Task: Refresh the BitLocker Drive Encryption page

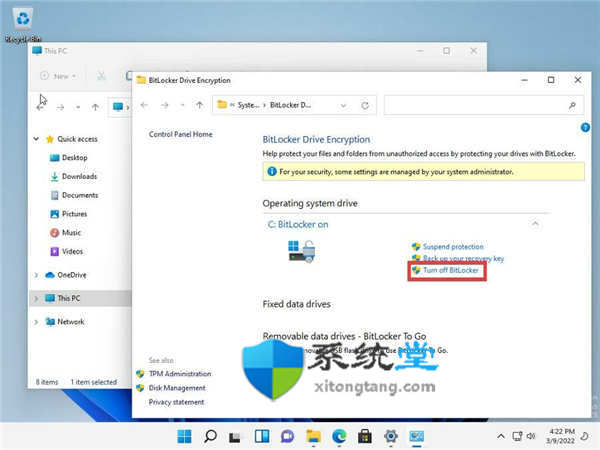Action: click(365, 105)
